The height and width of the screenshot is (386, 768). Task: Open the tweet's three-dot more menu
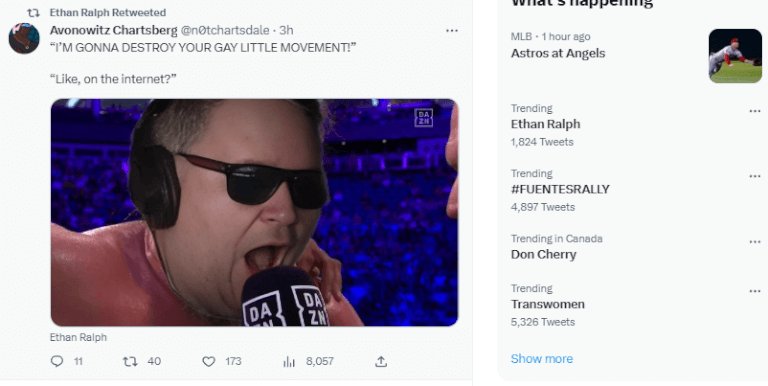(x=452, y=31)
